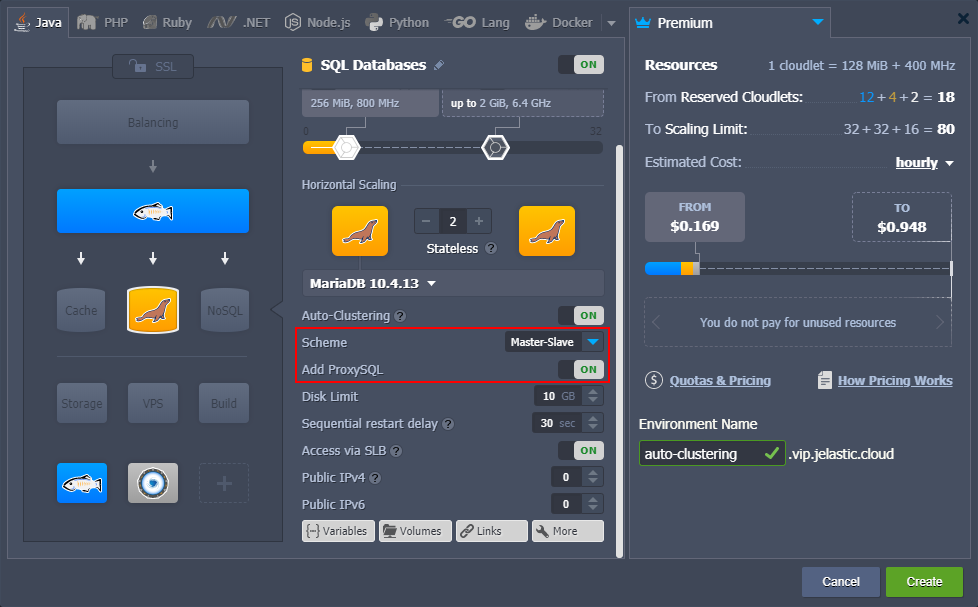Screen dimensions: 978x607
Task: Open the hourly cost period dropdown
Action: click(x=924, y=163)
